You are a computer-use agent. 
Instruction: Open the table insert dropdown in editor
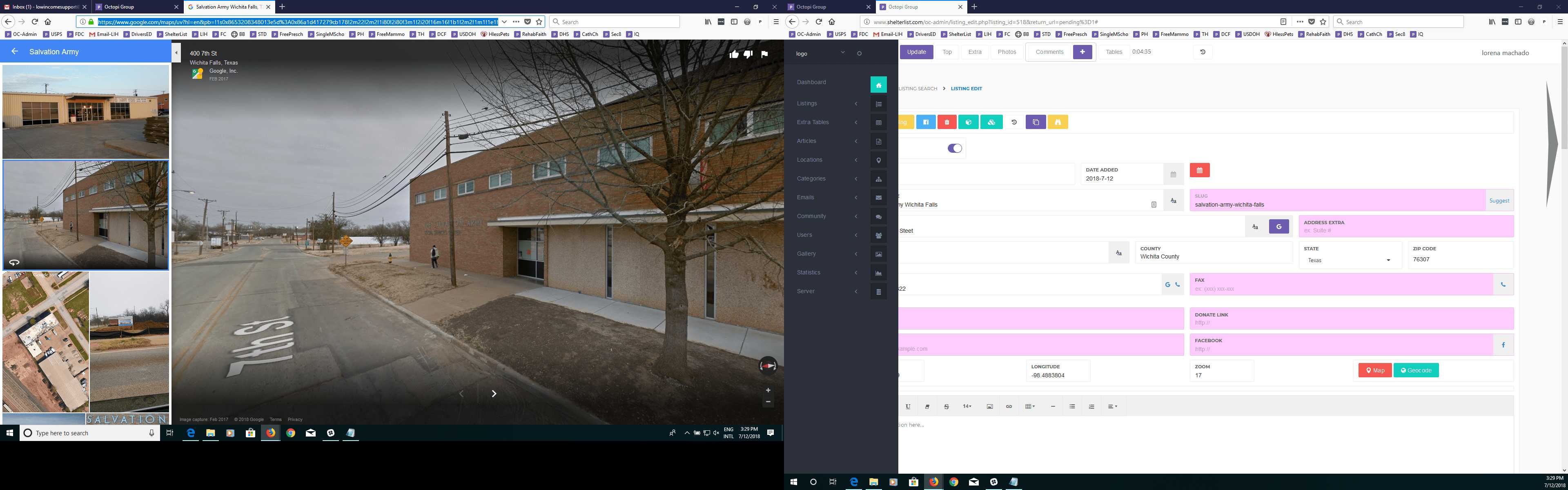click(x=1030, y=407)
